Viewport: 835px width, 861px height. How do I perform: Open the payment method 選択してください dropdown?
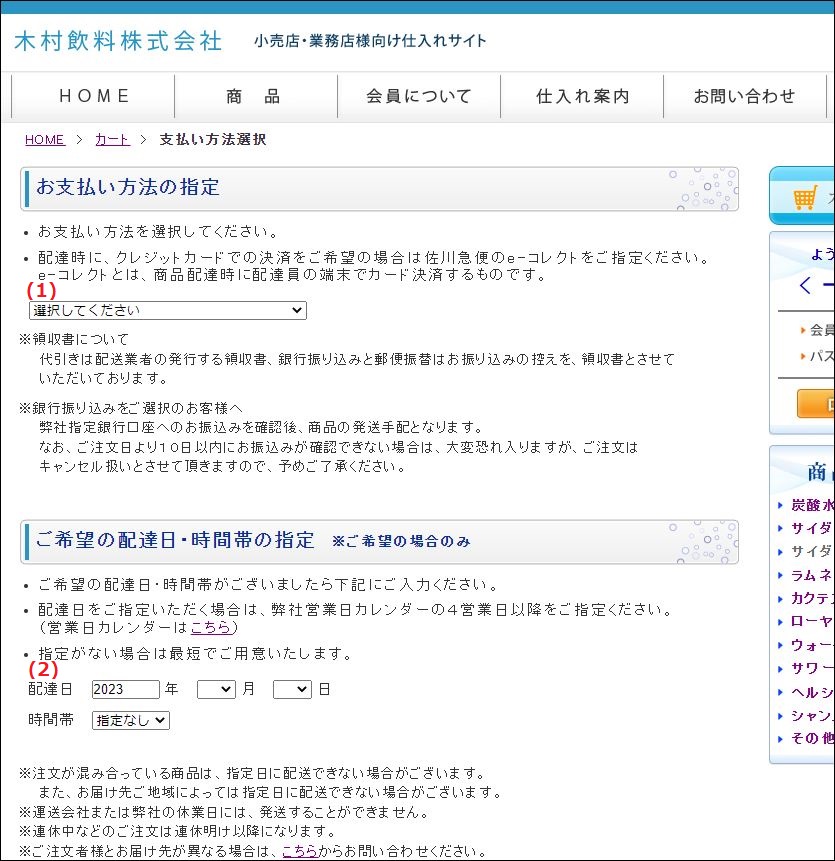click(x=166, y=310)
